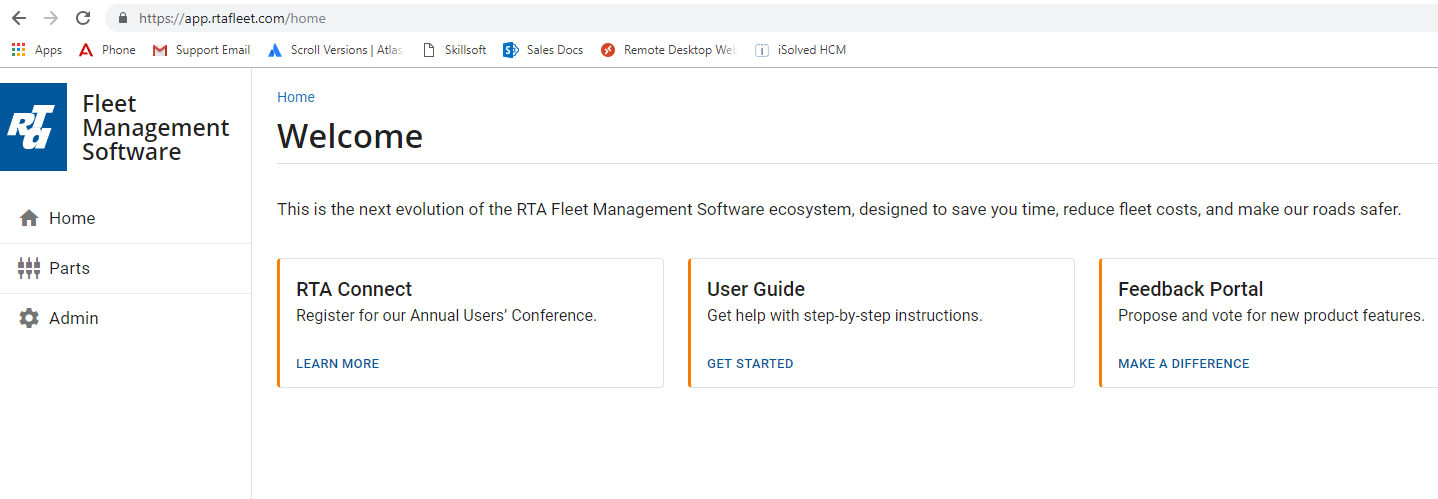Click the site padlock security icon
1438x499 pixels.
123,18
